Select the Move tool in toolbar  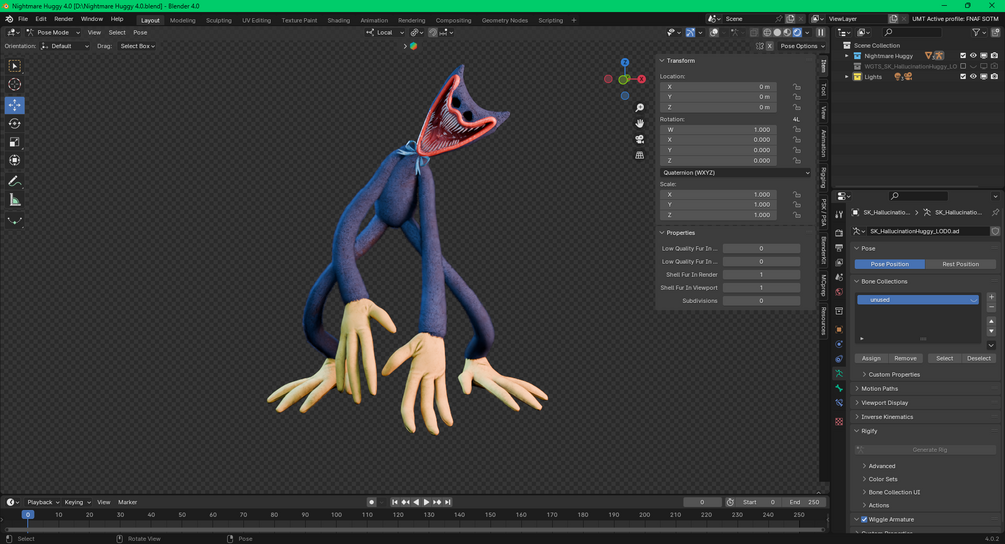(x=14, y=104)
